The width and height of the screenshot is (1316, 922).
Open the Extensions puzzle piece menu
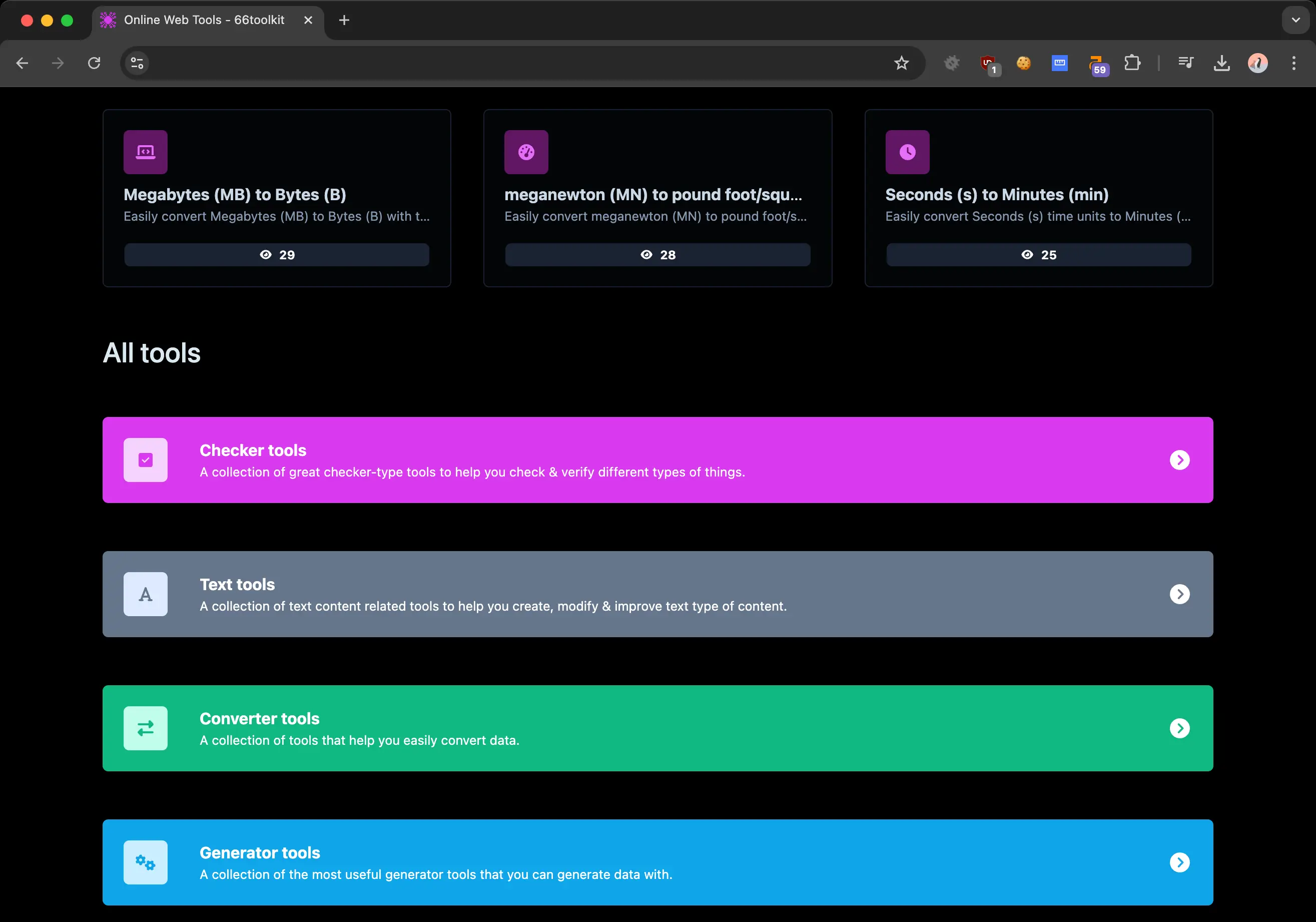[x=1132, y=63]
